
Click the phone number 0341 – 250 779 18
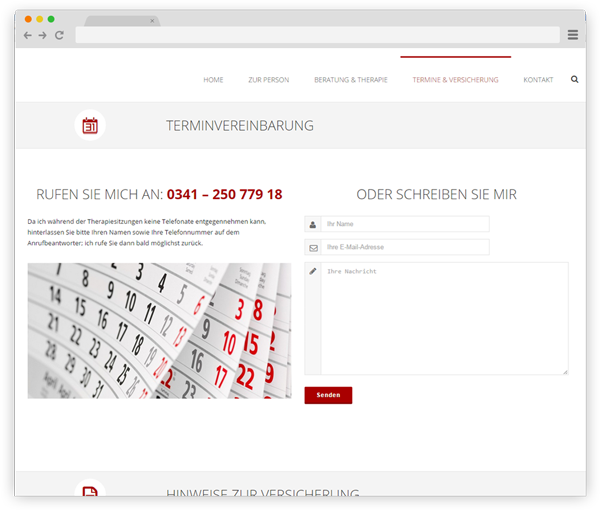click(x=225, y=194)
